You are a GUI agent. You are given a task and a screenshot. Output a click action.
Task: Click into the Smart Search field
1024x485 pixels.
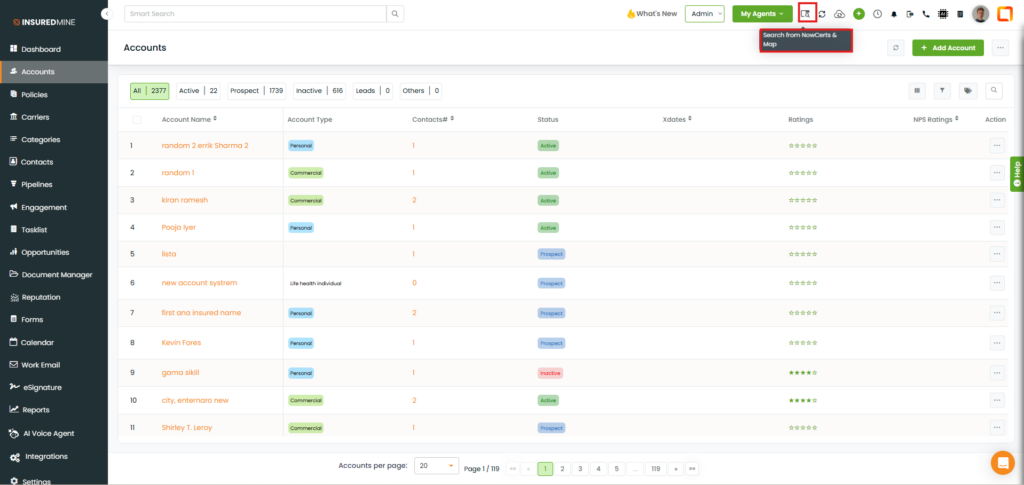click(255, 14)
